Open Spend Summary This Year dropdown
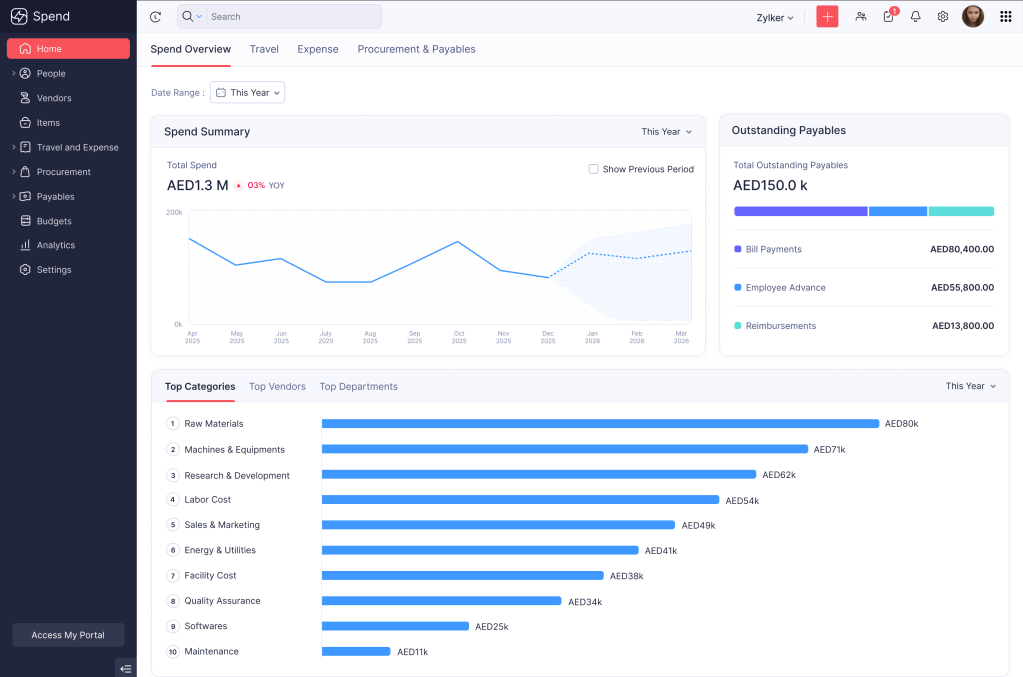 (x=666, y=132)
